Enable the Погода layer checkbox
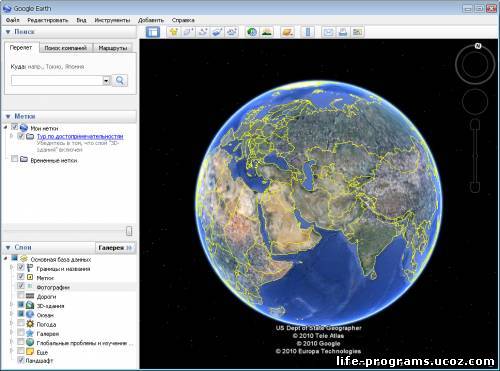The image size is (500, 371). tap(21, 323)
